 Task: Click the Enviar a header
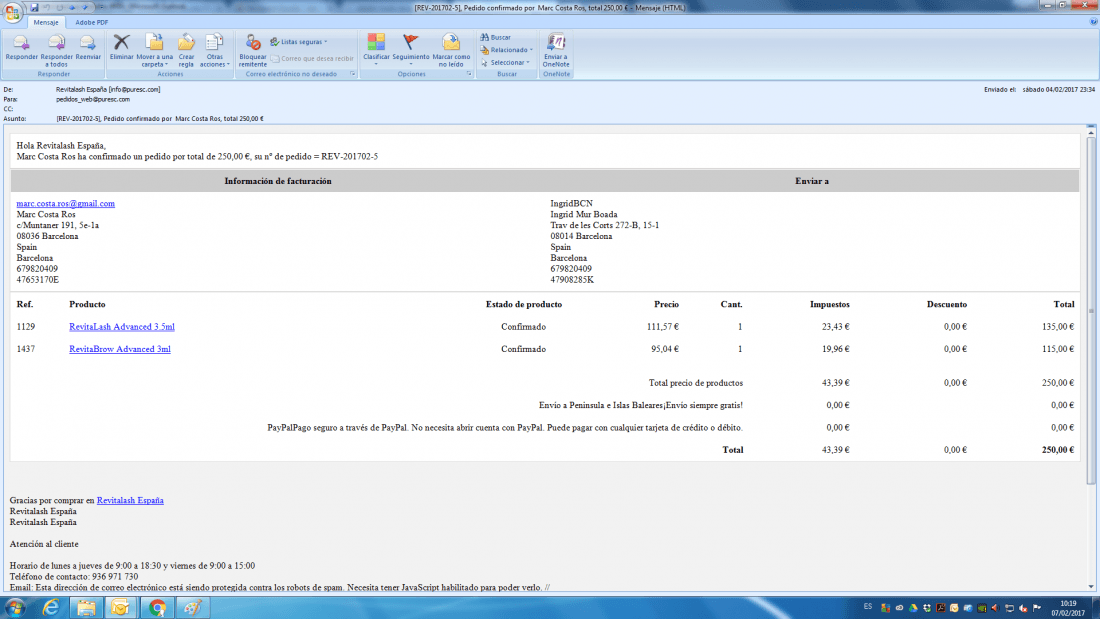812,181
